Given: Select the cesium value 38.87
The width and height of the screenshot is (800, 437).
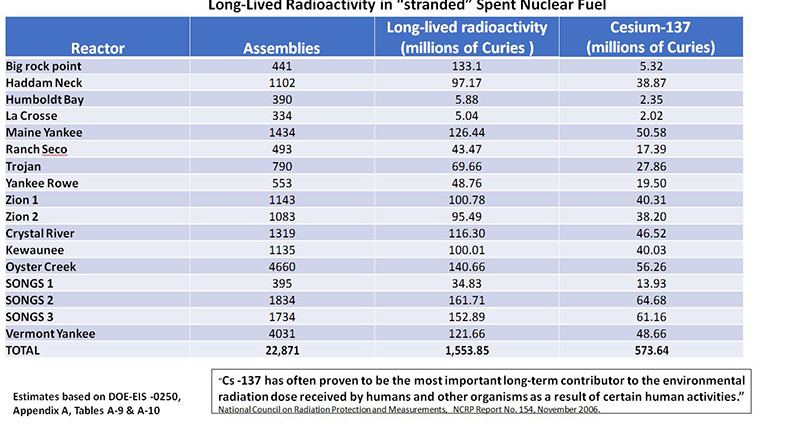Looking at the screenshot, I should (x=652, y=83).
